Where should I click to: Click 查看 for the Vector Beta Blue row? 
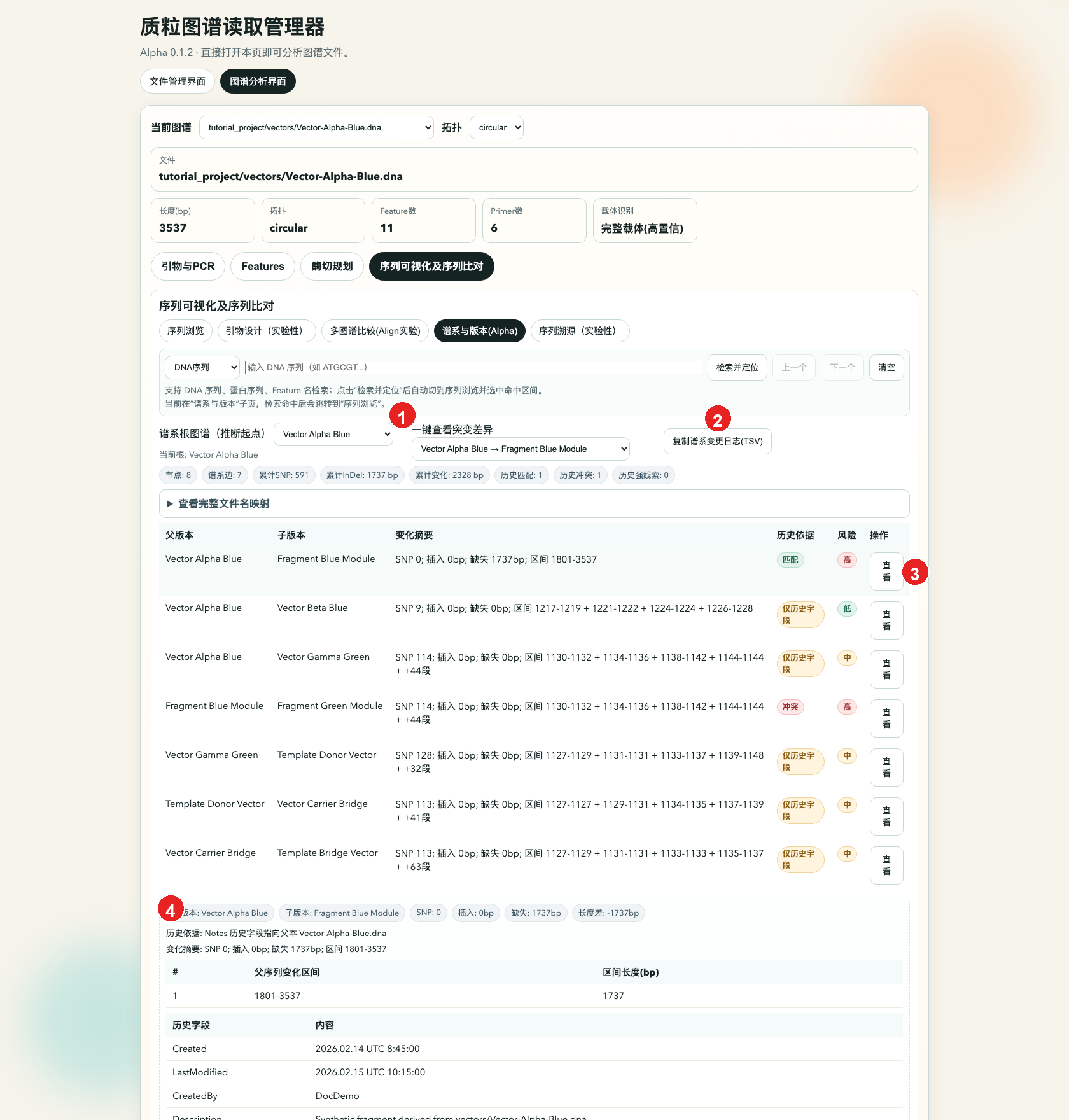(886, 620)
